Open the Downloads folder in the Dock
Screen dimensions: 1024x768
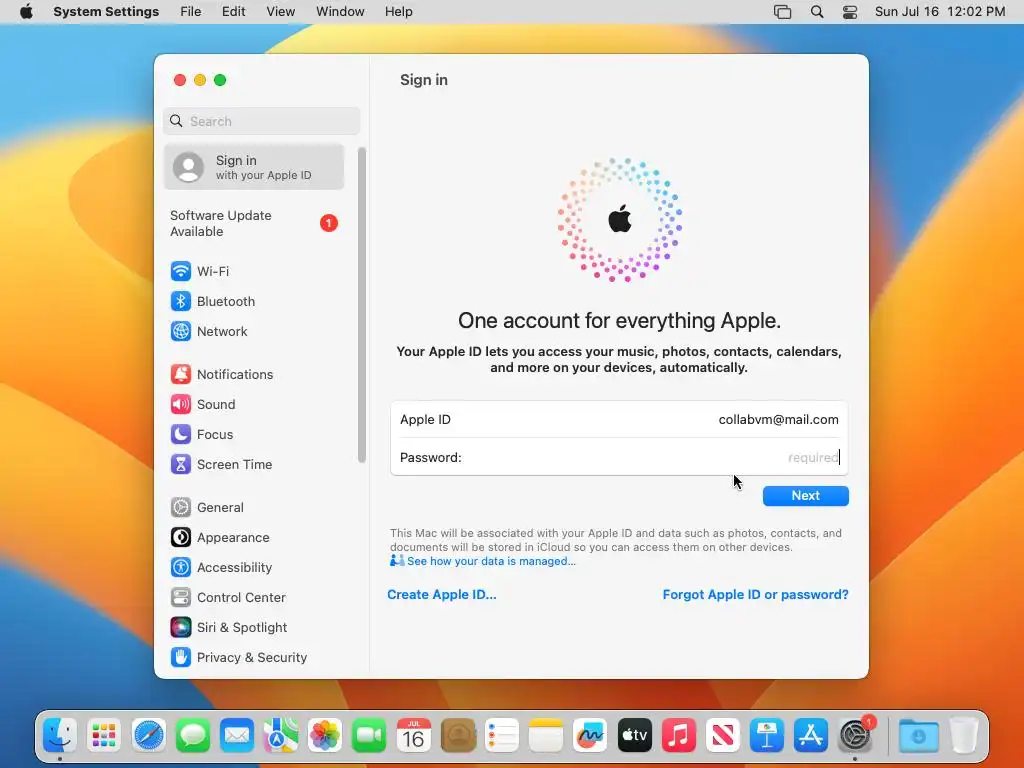[x=918, y=736]
